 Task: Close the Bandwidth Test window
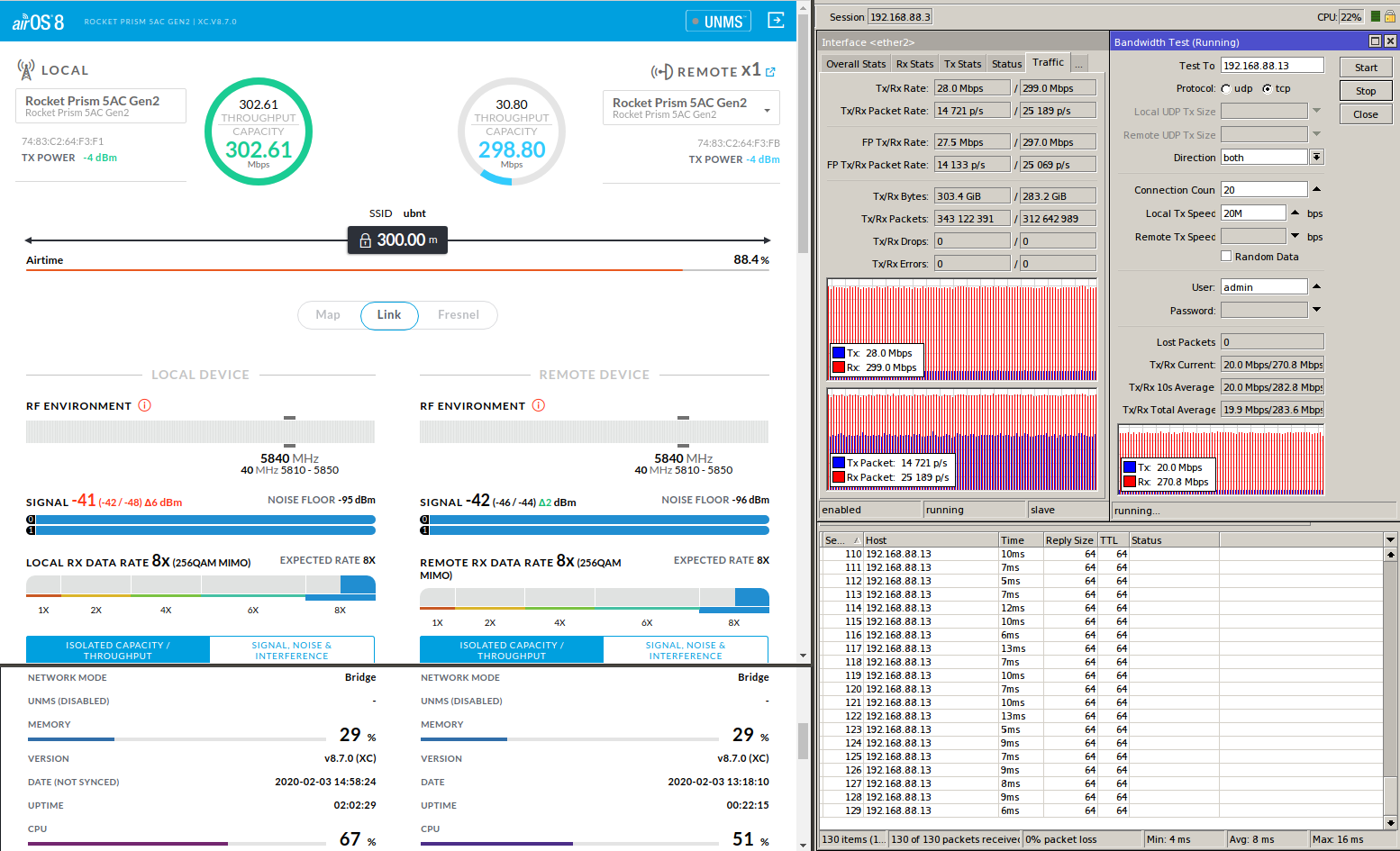pos(1390,41)
